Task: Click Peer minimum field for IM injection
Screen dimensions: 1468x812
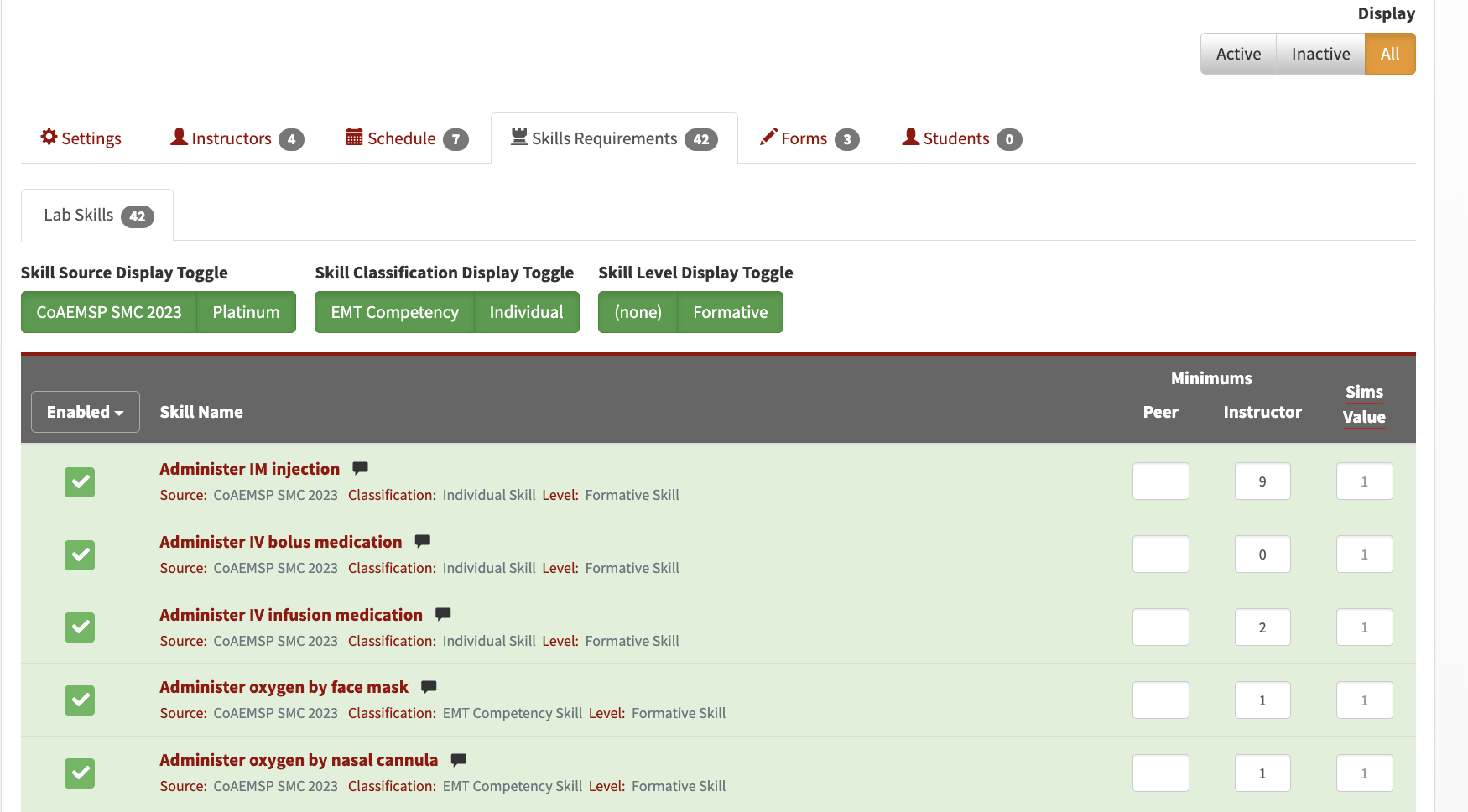Action: point(1161,481)
